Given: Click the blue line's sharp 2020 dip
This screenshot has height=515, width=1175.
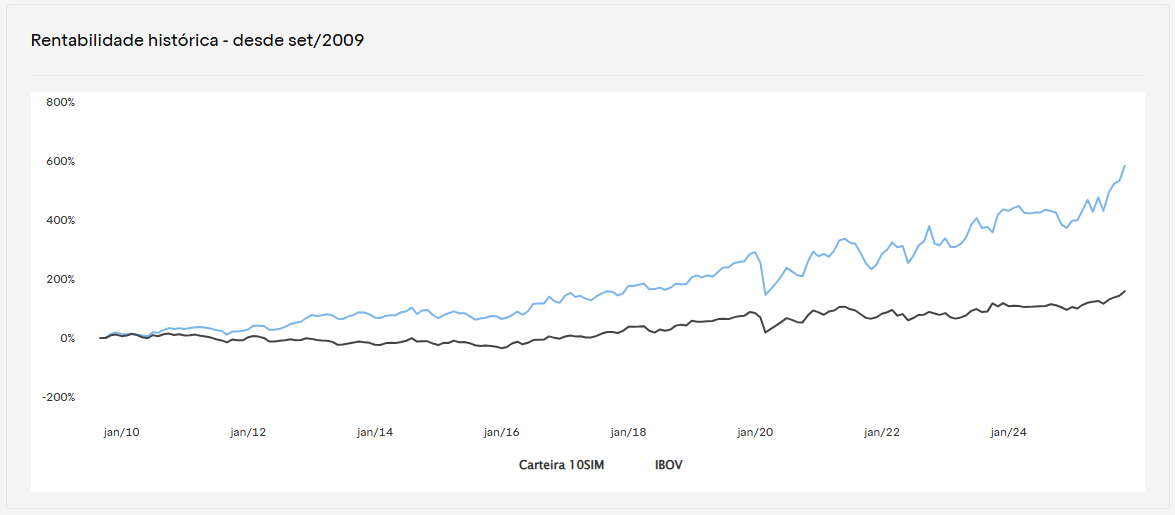Looking at the screenshot, I should 765,294.
